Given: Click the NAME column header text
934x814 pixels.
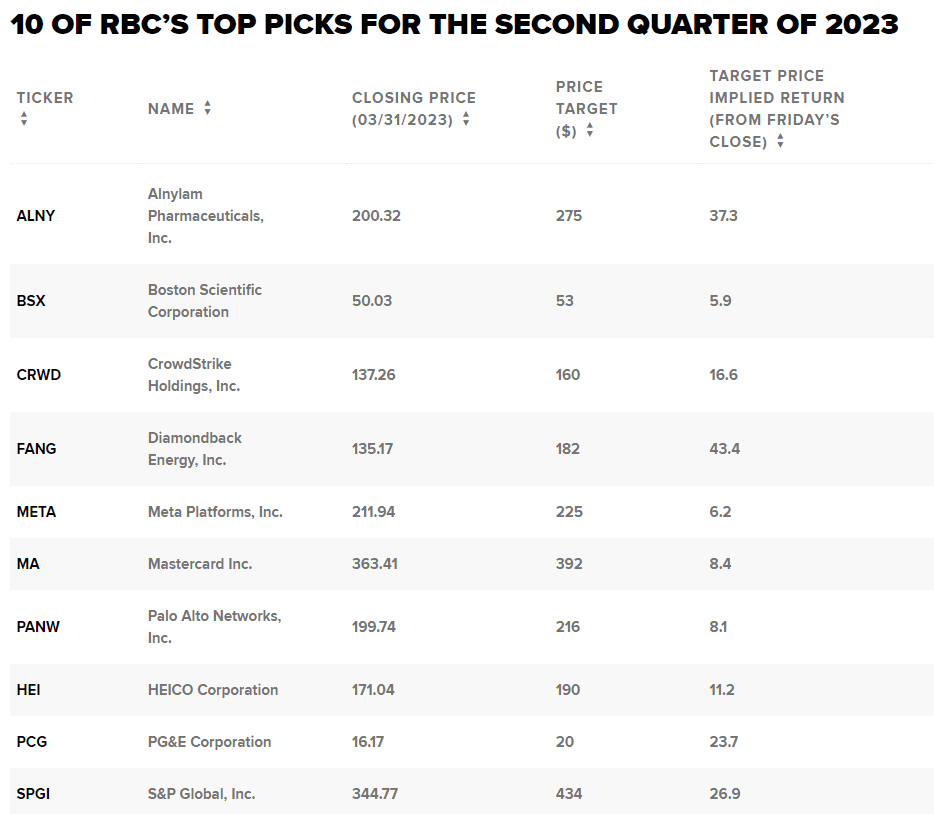Looking at the screenshot, I should 171,108.
